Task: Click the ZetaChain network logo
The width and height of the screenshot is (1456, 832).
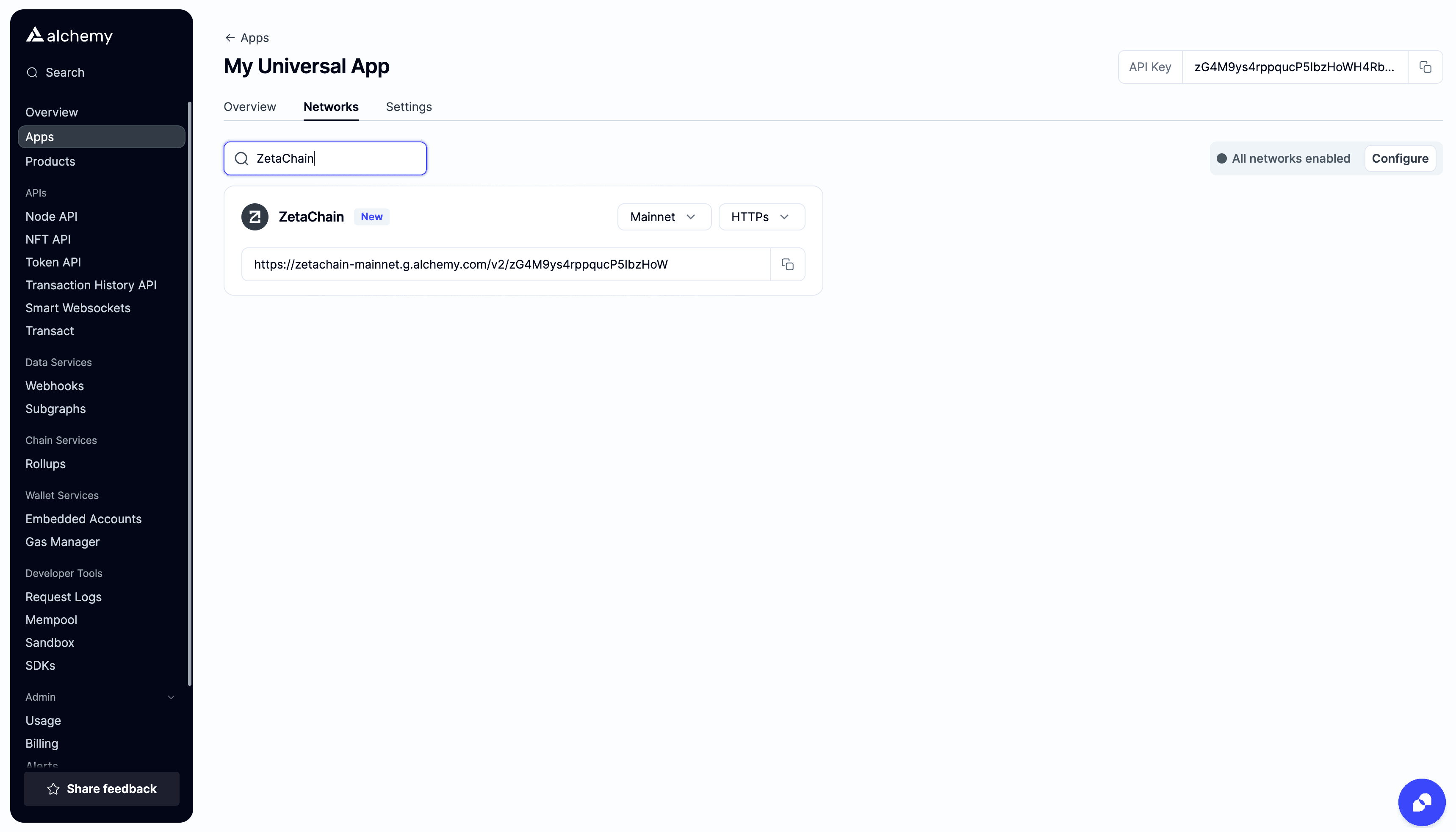Action: click(255, 216)
